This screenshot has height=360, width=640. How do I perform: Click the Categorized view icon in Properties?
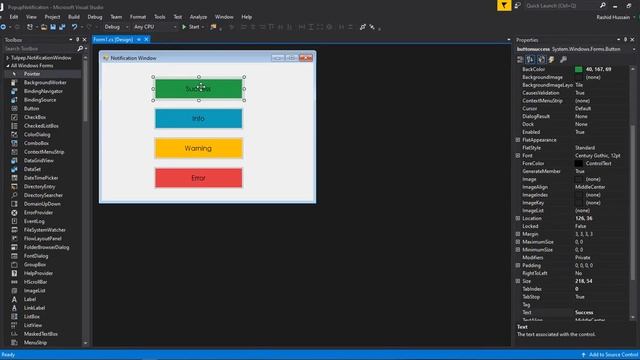[520, 60]
